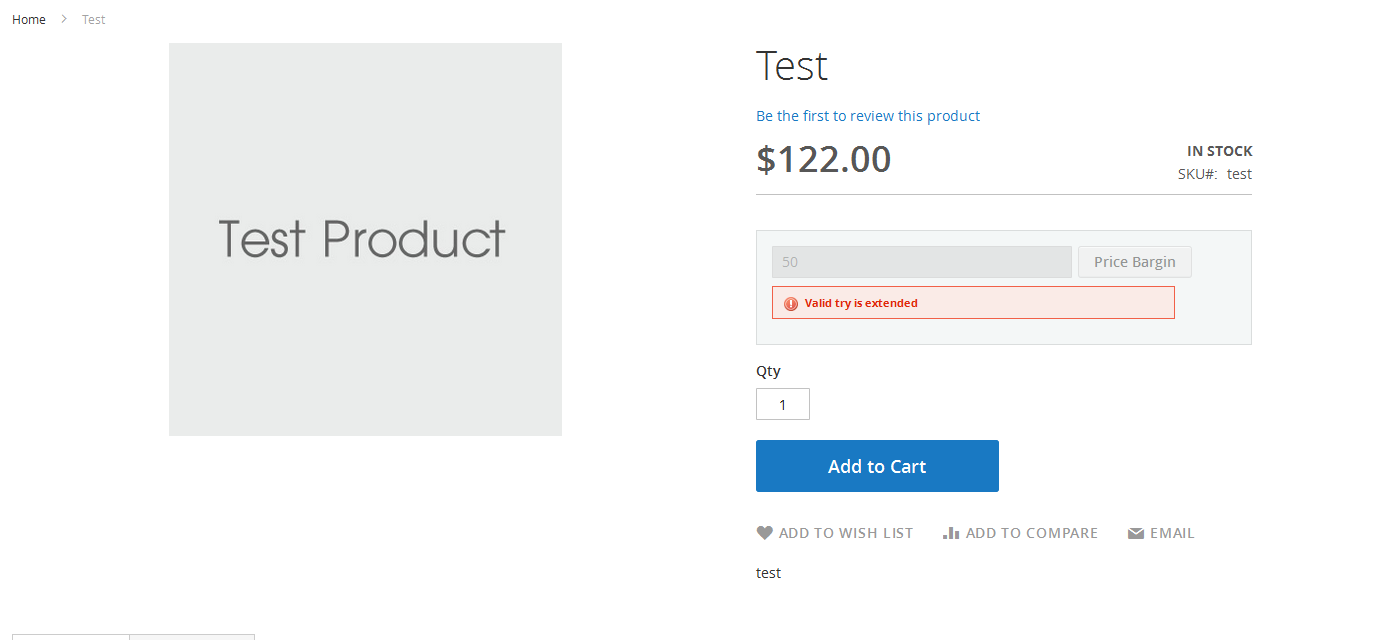Click the email envelope icon
Image resolution: width=1395 pixels, height=640 pixels.
1136,534
